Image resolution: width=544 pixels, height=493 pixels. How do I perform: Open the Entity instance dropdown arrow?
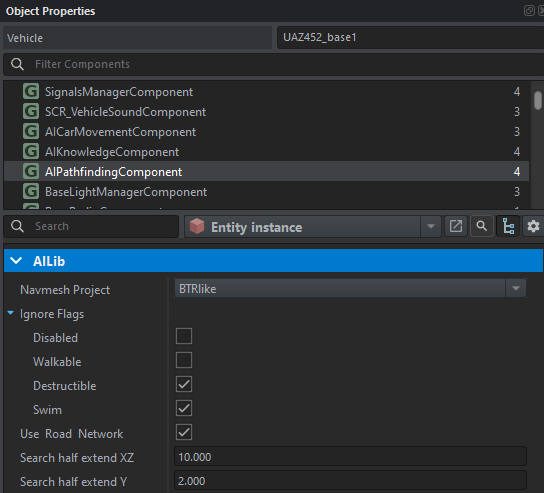tap(431, 226)
